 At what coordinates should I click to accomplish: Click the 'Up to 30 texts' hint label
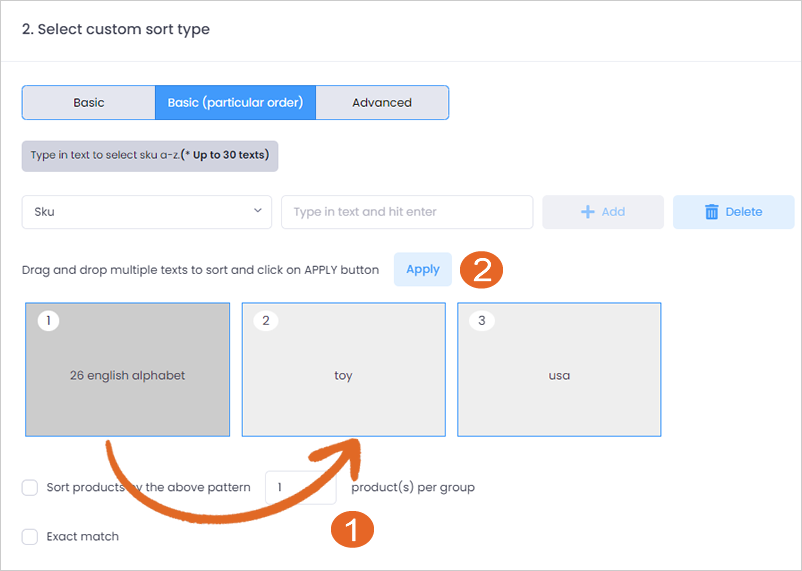click(150, 156)
